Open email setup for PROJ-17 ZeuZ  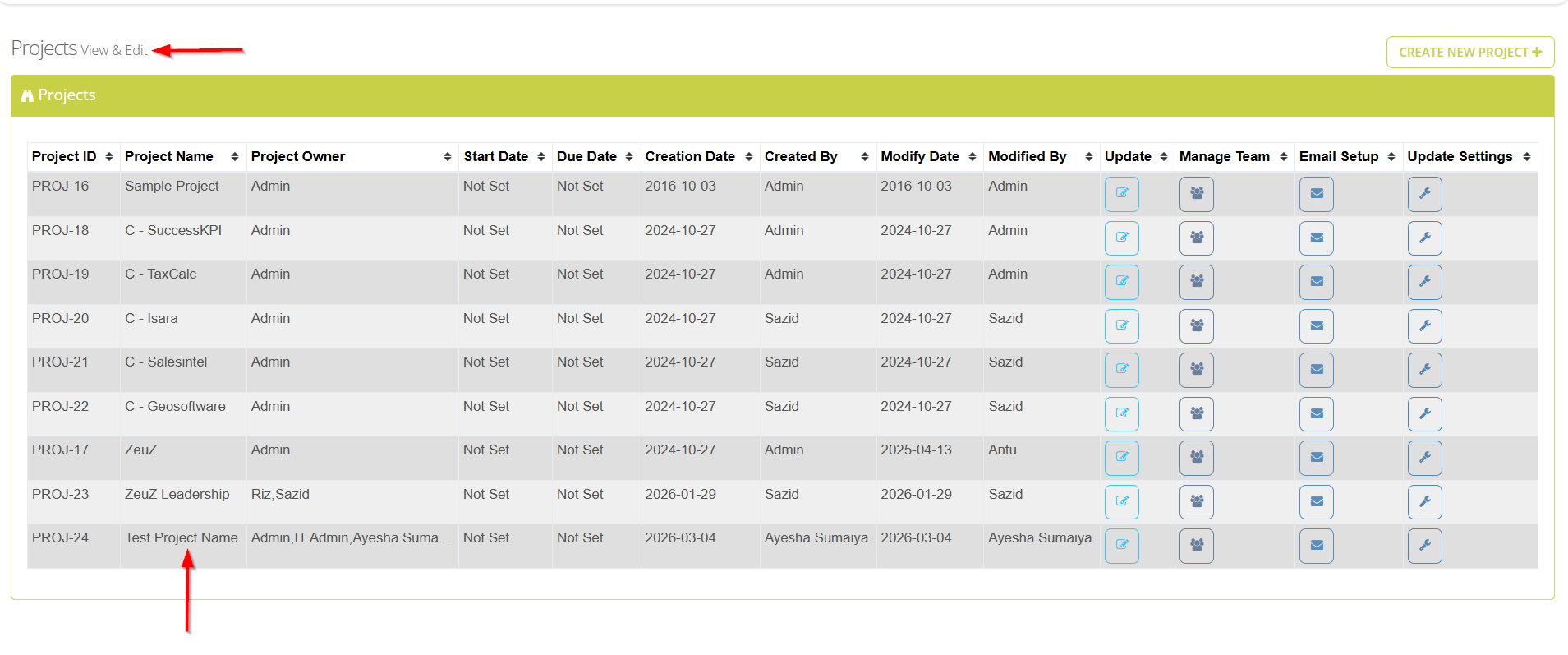click(1316, 458)
